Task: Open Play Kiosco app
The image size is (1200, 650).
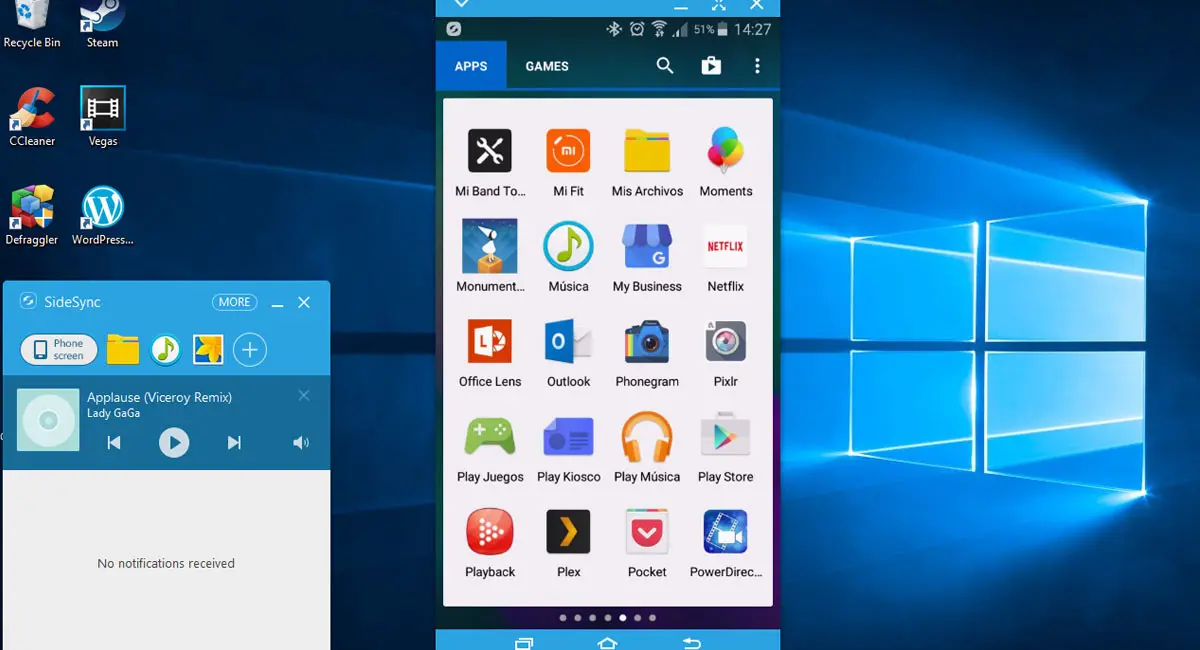Action: [x=568, y=436]
